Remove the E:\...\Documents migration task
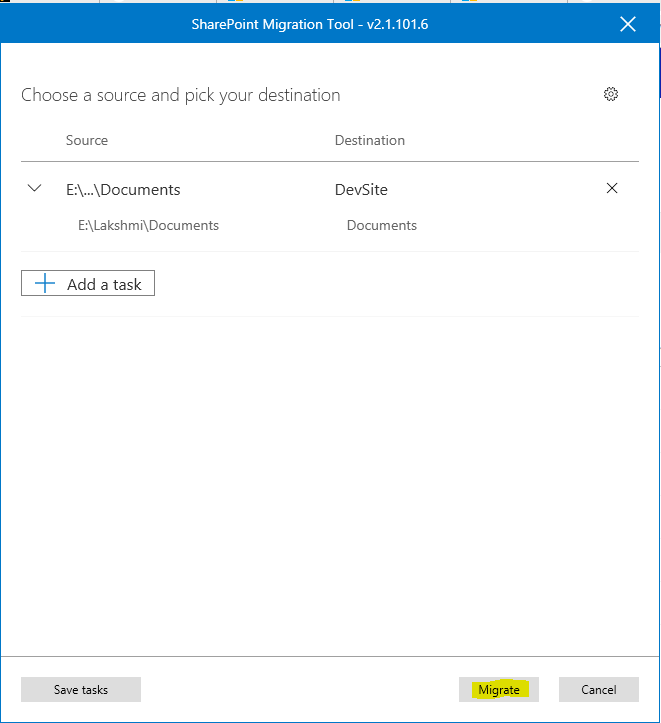This screenshot has width=661, height=723. [612, 188]
